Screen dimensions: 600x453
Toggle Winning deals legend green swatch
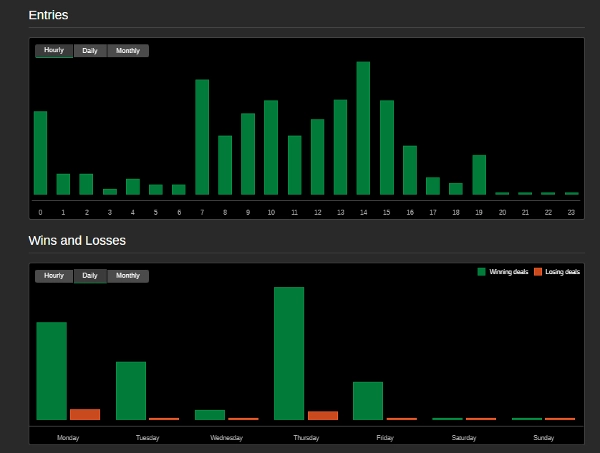[481, 272]
